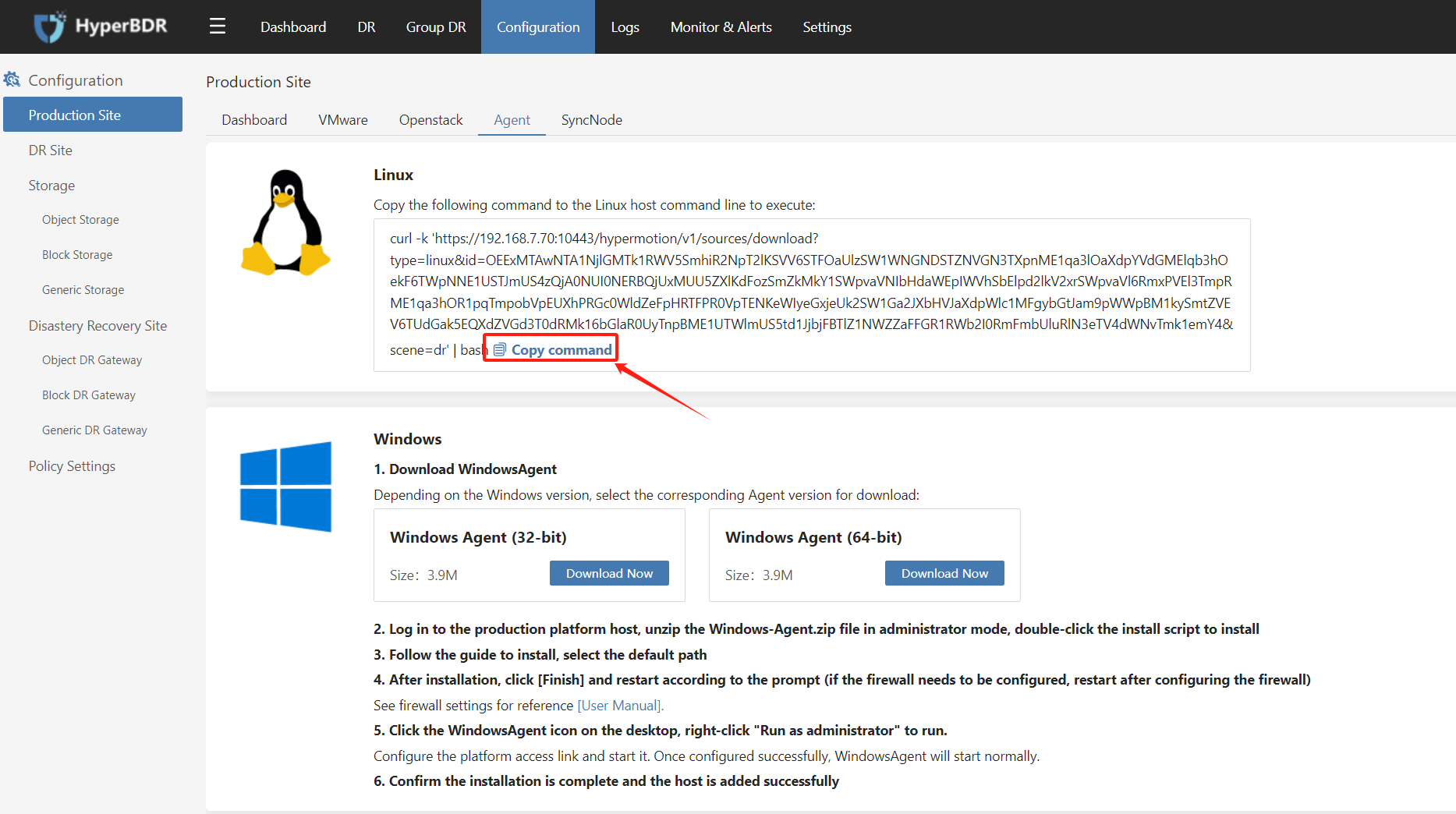Screen dimensions: 1456x814
Task: Click the Production Site page title
Action: (x=258, y=82)
